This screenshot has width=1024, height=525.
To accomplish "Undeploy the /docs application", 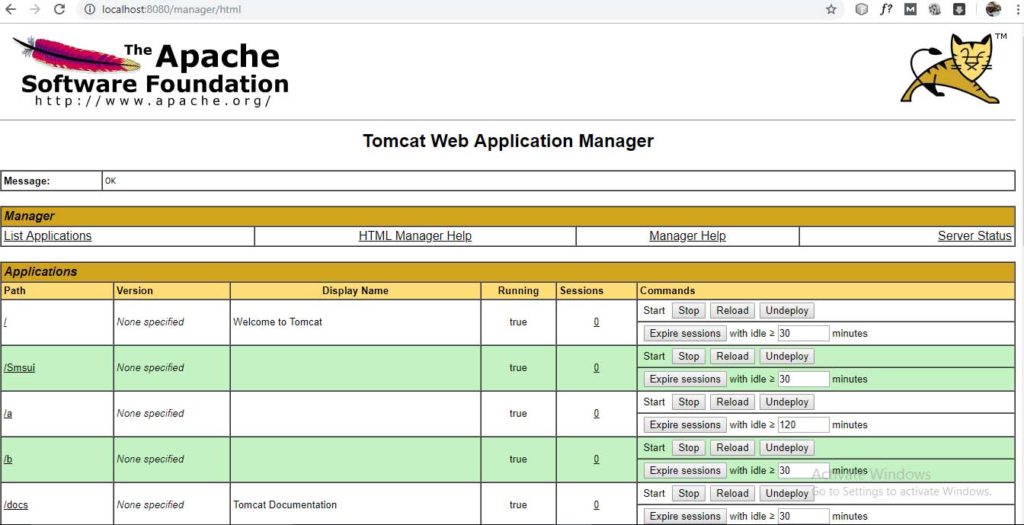I will tap(787, 494).
